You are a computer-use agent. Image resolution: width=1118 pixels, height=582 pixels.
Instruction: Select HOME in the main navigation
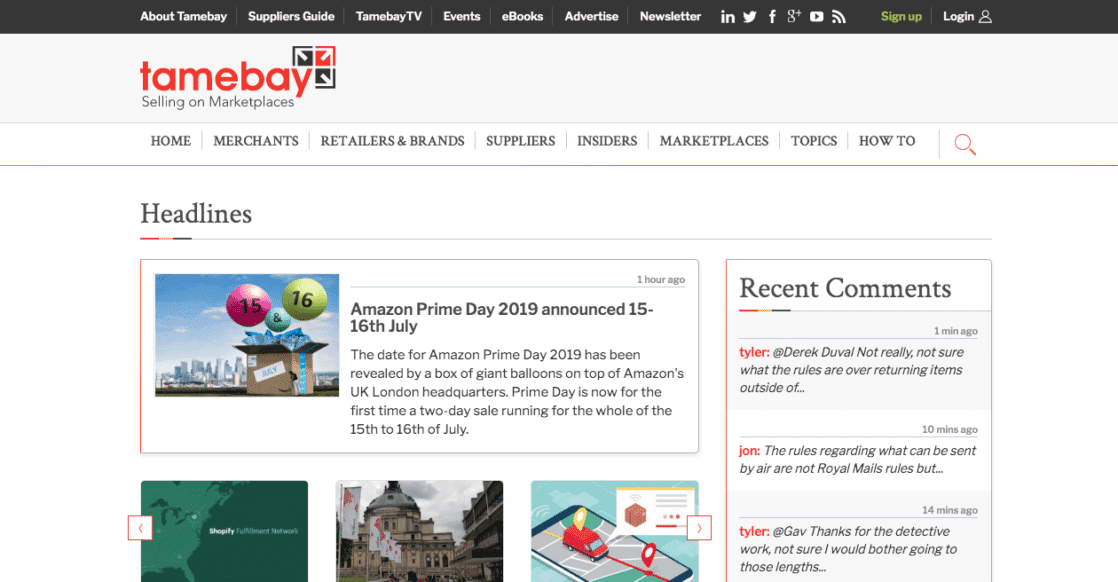170,141
